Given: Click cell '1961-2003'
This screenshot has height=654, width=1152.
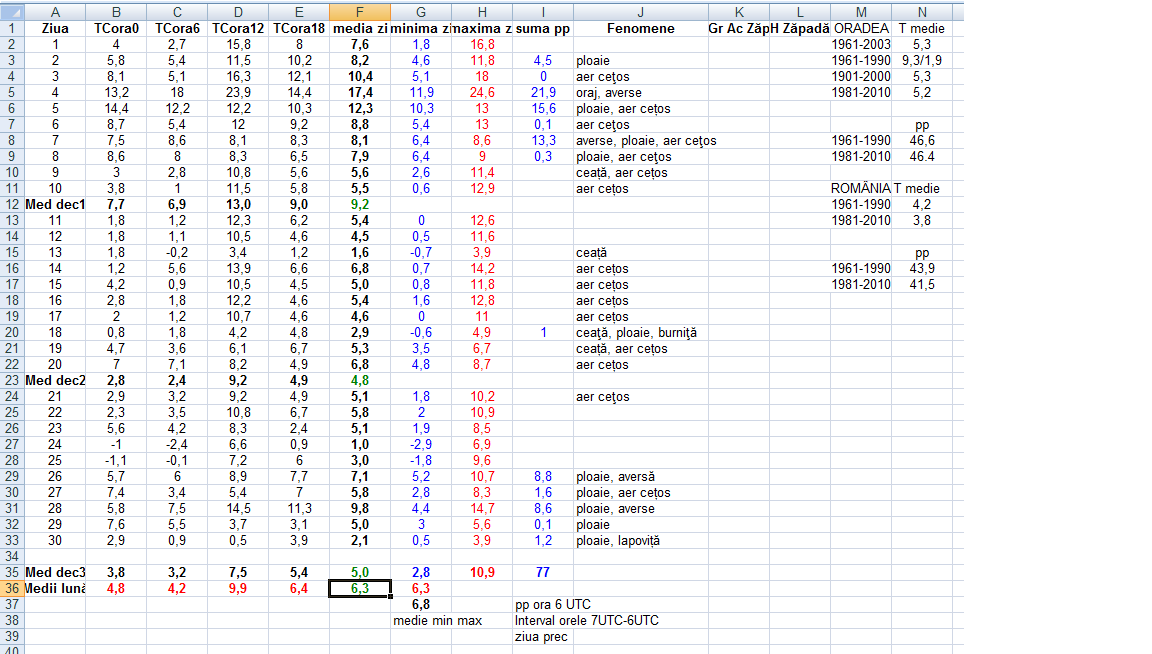Looking at the screenshot, I should 861,45.
